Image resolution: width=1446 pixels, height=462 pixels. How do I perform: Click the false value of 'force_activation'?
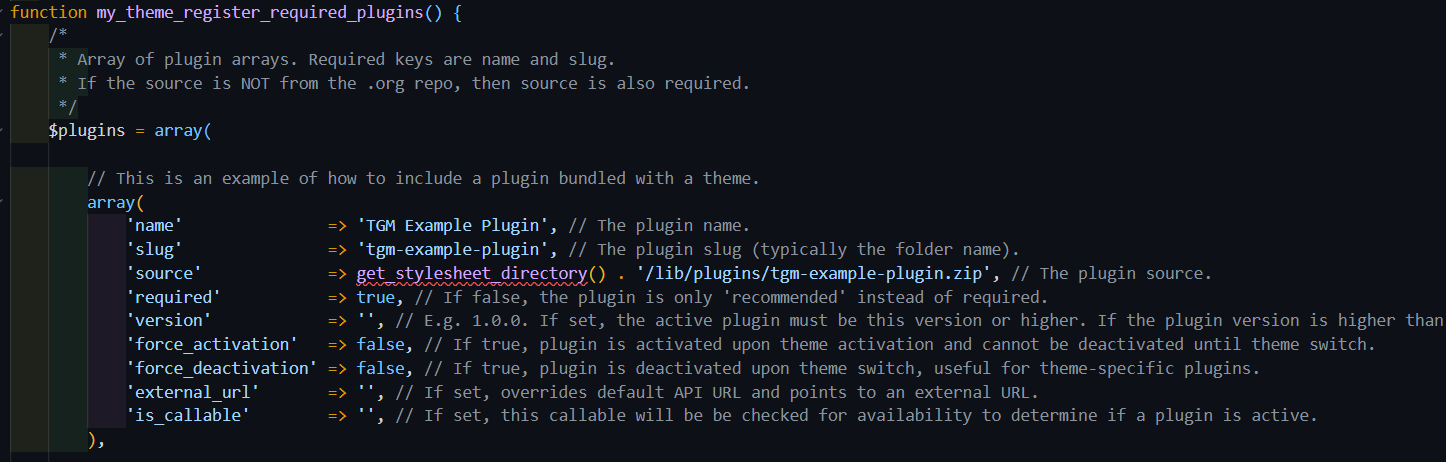[380, 345]
